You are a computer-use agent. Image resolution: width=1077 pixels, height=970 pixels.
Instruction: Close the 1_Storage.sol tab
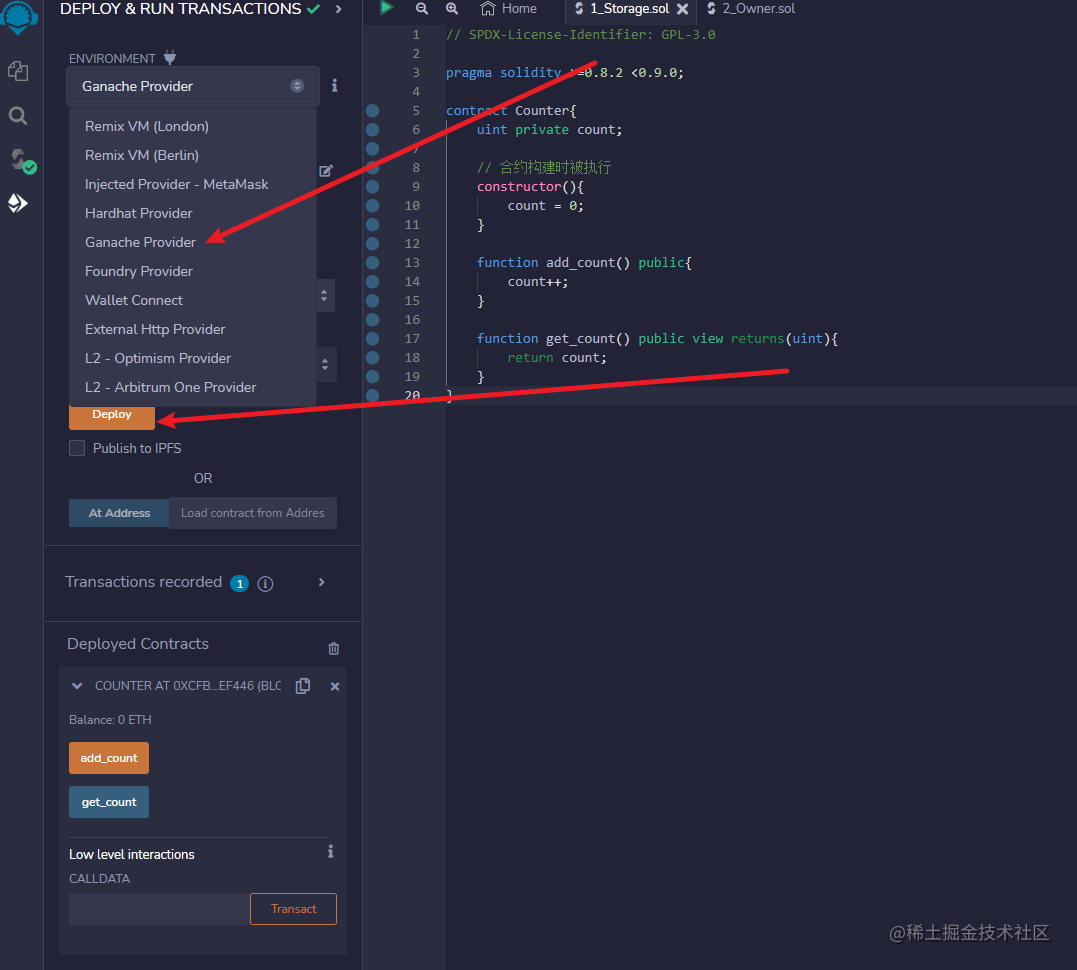pos(682,9)
